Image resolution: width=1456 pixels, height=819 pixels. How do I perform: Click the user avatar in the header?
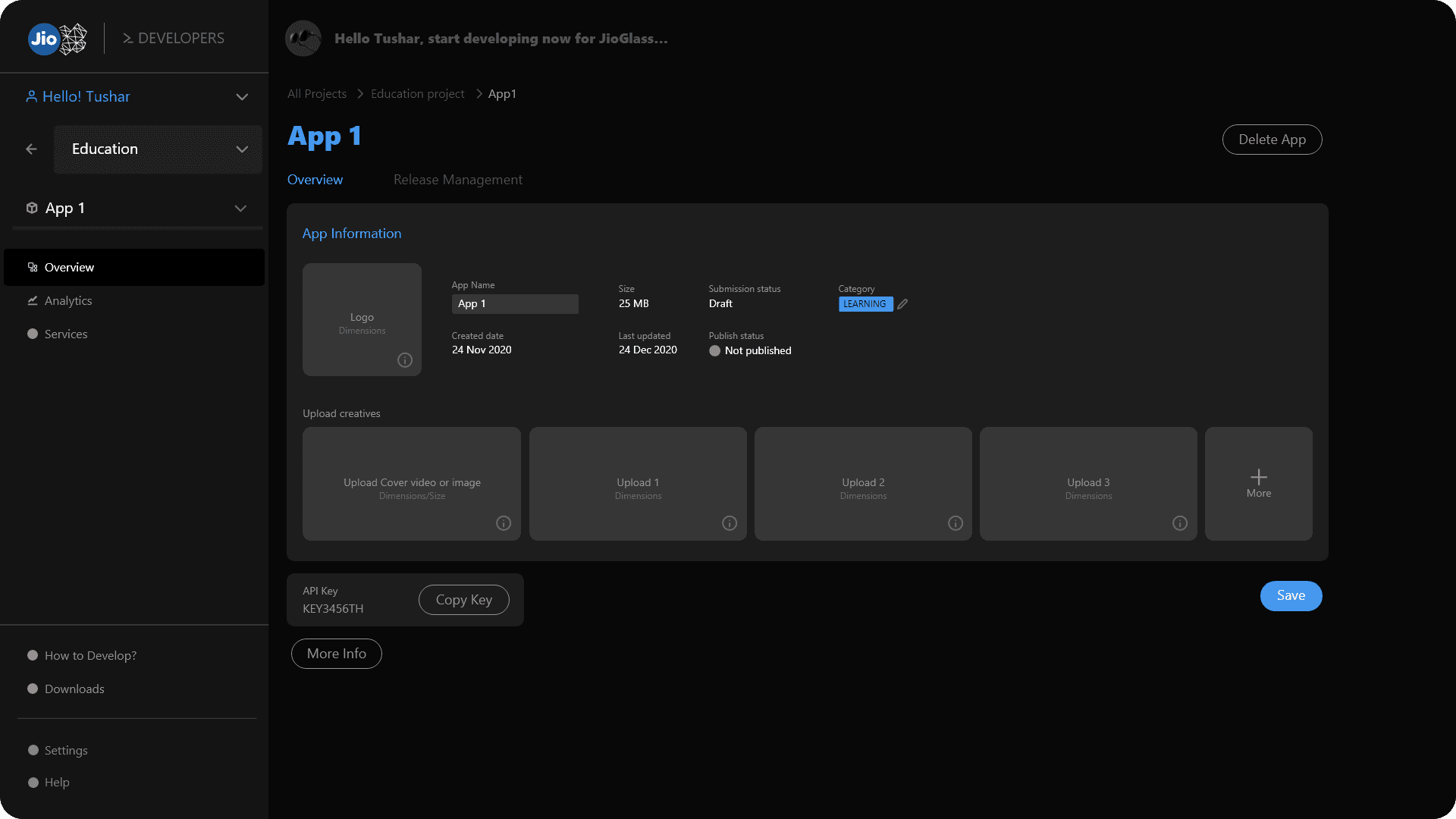[x=303, y=38]
